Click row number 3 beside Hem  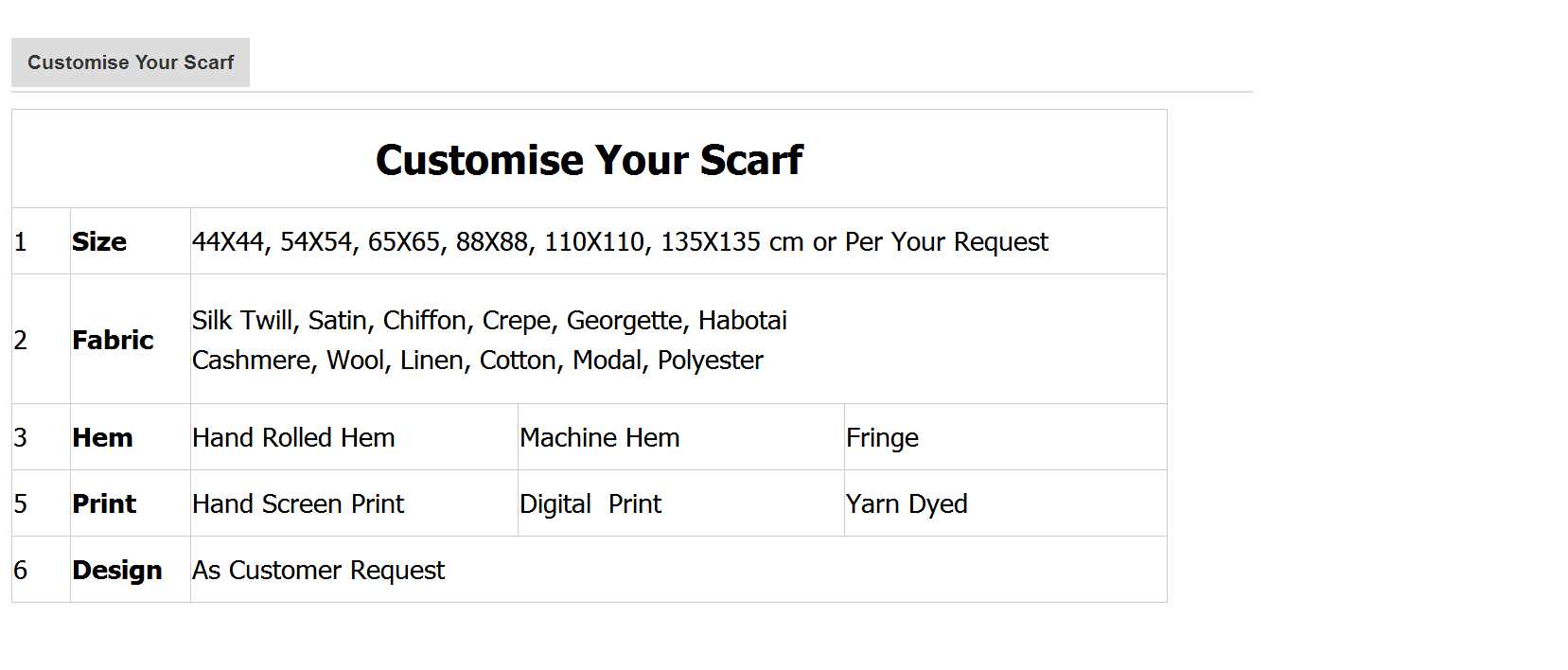21,438
